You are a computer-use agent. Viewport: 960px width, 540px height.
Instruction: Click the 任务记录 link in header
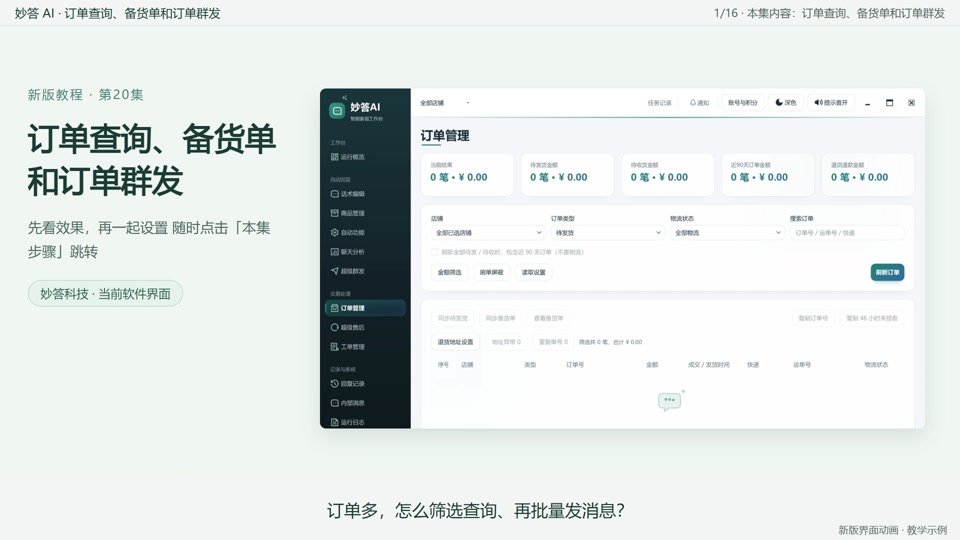click(x=659, y=103)
